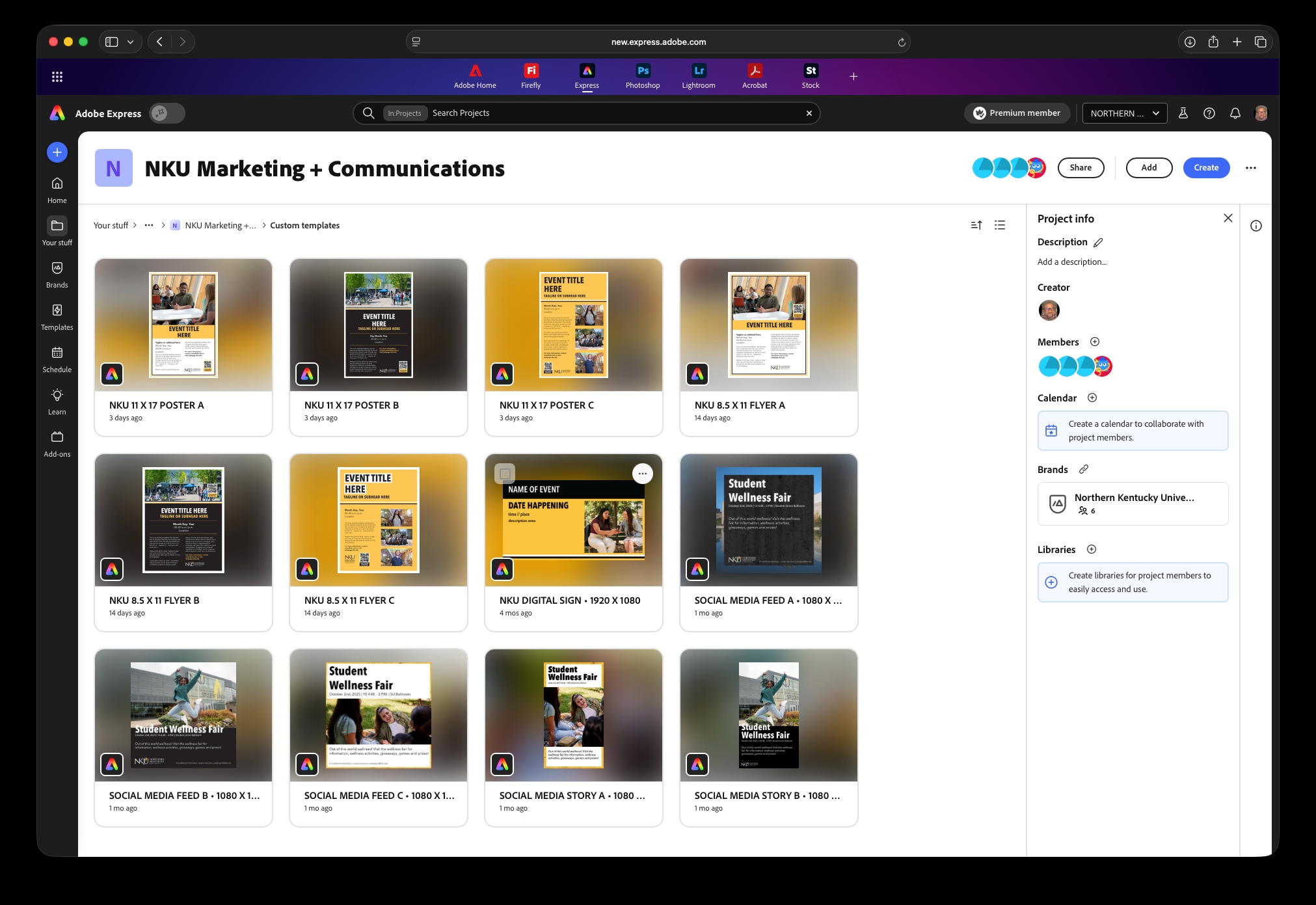
Task: Expand the breadcrumb ellipsis menu
Action: pyautogui.click(x=149, y=225)
